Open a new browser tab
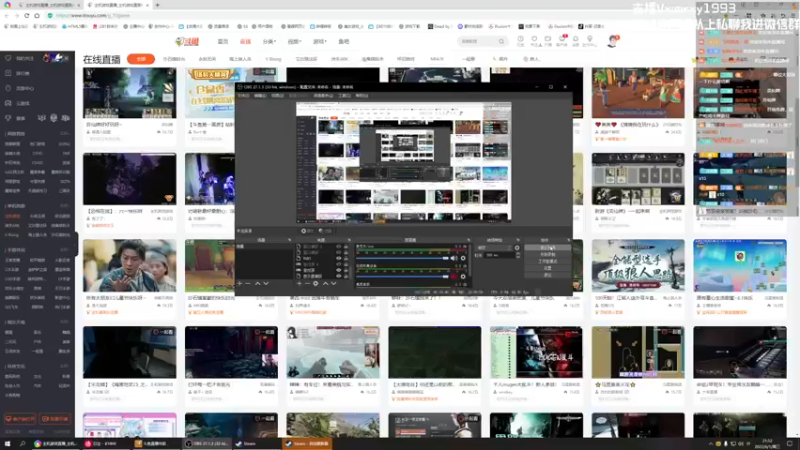This screenshot has width=800, height=450. click(x=157, y=5)
